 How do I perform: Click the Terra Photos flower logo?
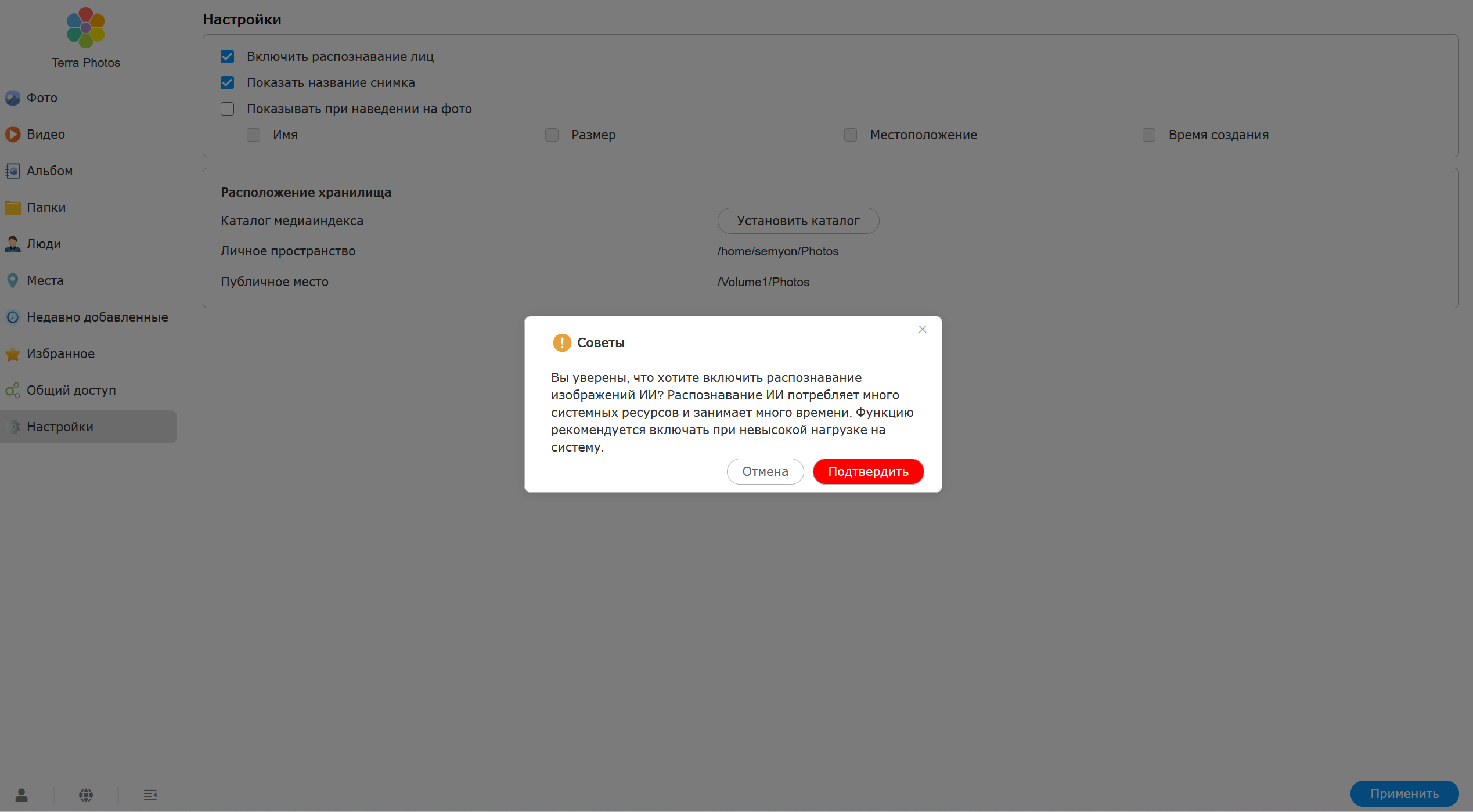85,27
